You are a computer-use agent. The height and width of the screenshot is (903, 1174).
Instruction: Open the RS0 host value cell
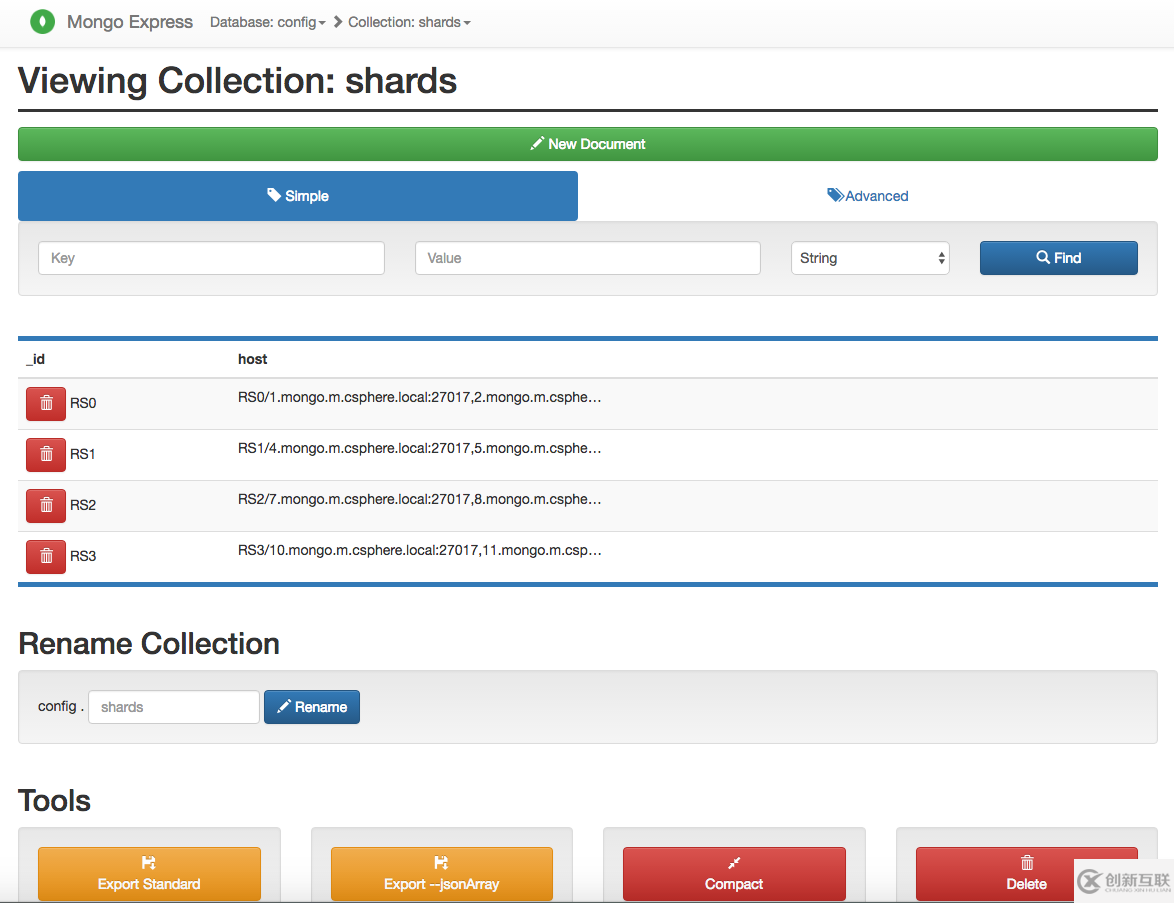(x=419, y=398)
